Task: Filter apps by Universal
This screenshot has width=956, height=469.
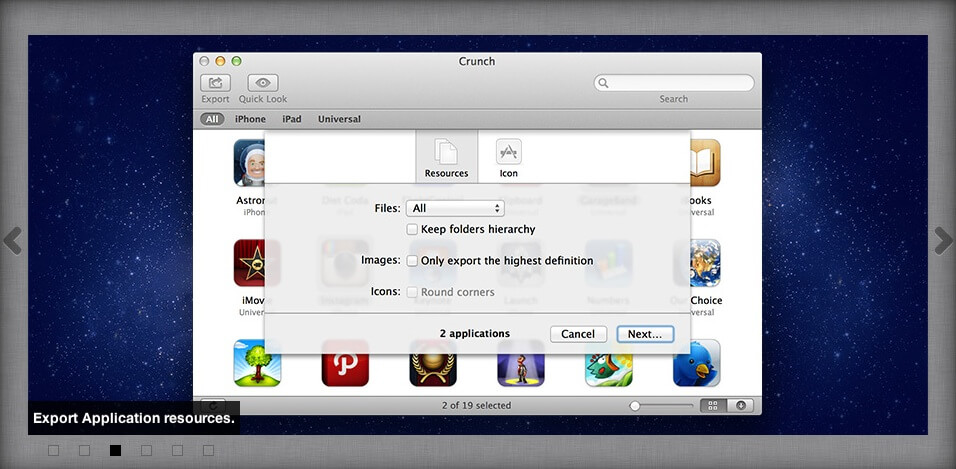Action: [x=339, y=119]
